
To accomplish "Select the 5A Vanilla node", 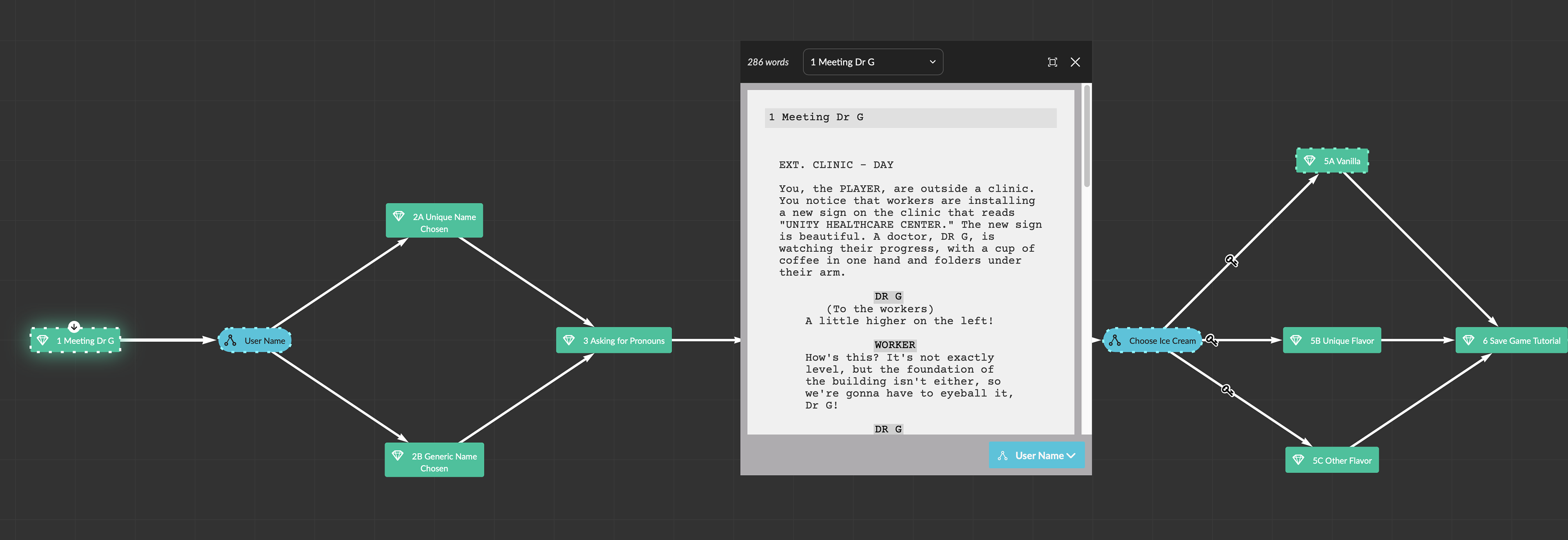I will click(1332, 161).
